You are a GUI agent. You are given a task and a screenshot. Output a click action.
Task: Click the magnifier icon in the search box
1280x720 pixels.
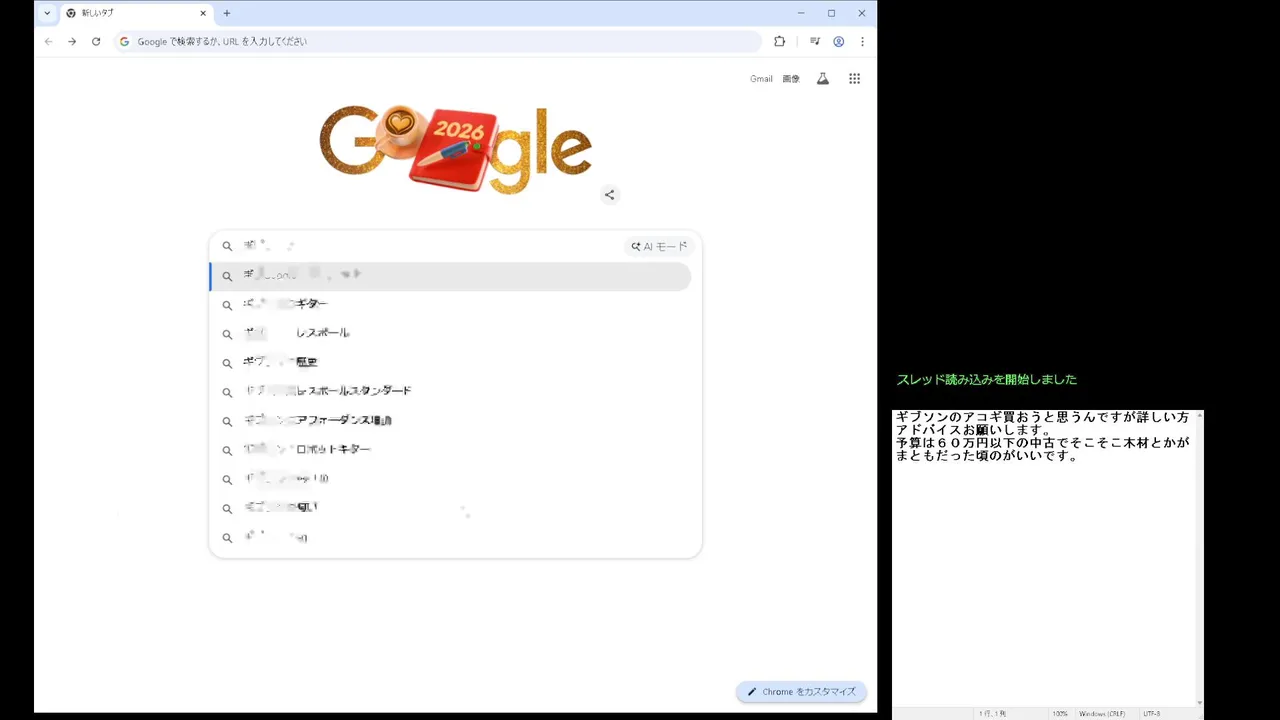(x=227, y=246)
